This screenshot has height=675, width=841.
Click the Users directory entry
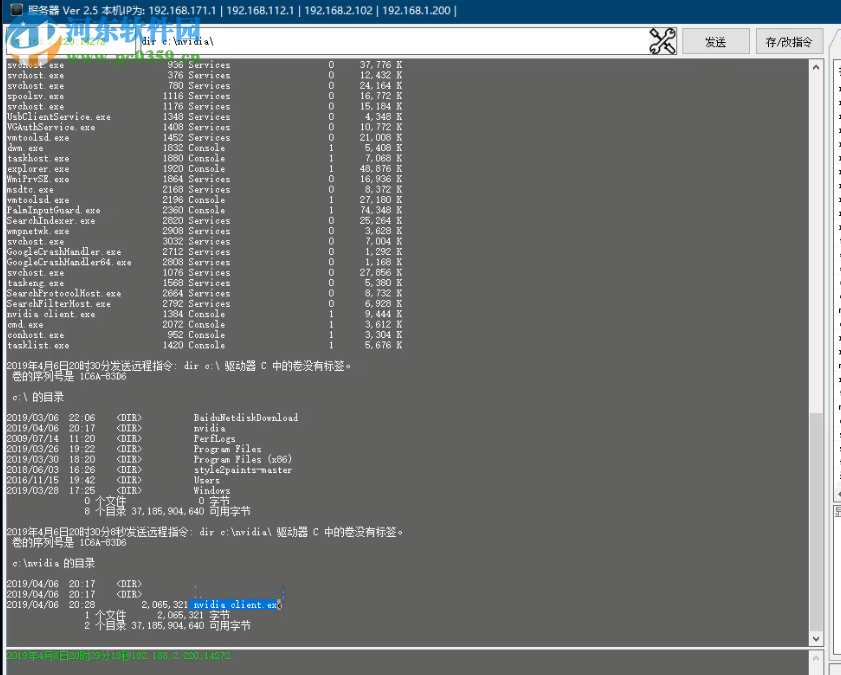(206, 480)
